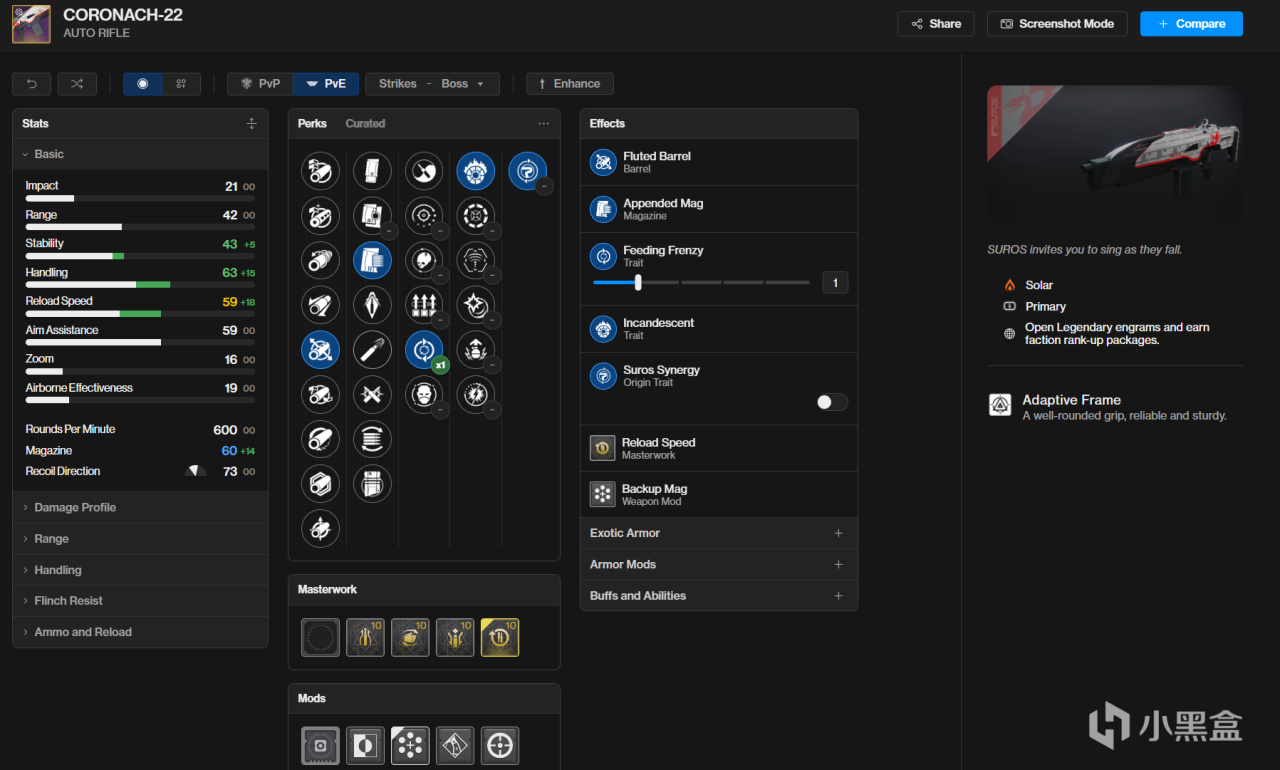Click the Backup Mag mod in Mods panel
The height and width of the screenshot is (770, 1280).
410,746
